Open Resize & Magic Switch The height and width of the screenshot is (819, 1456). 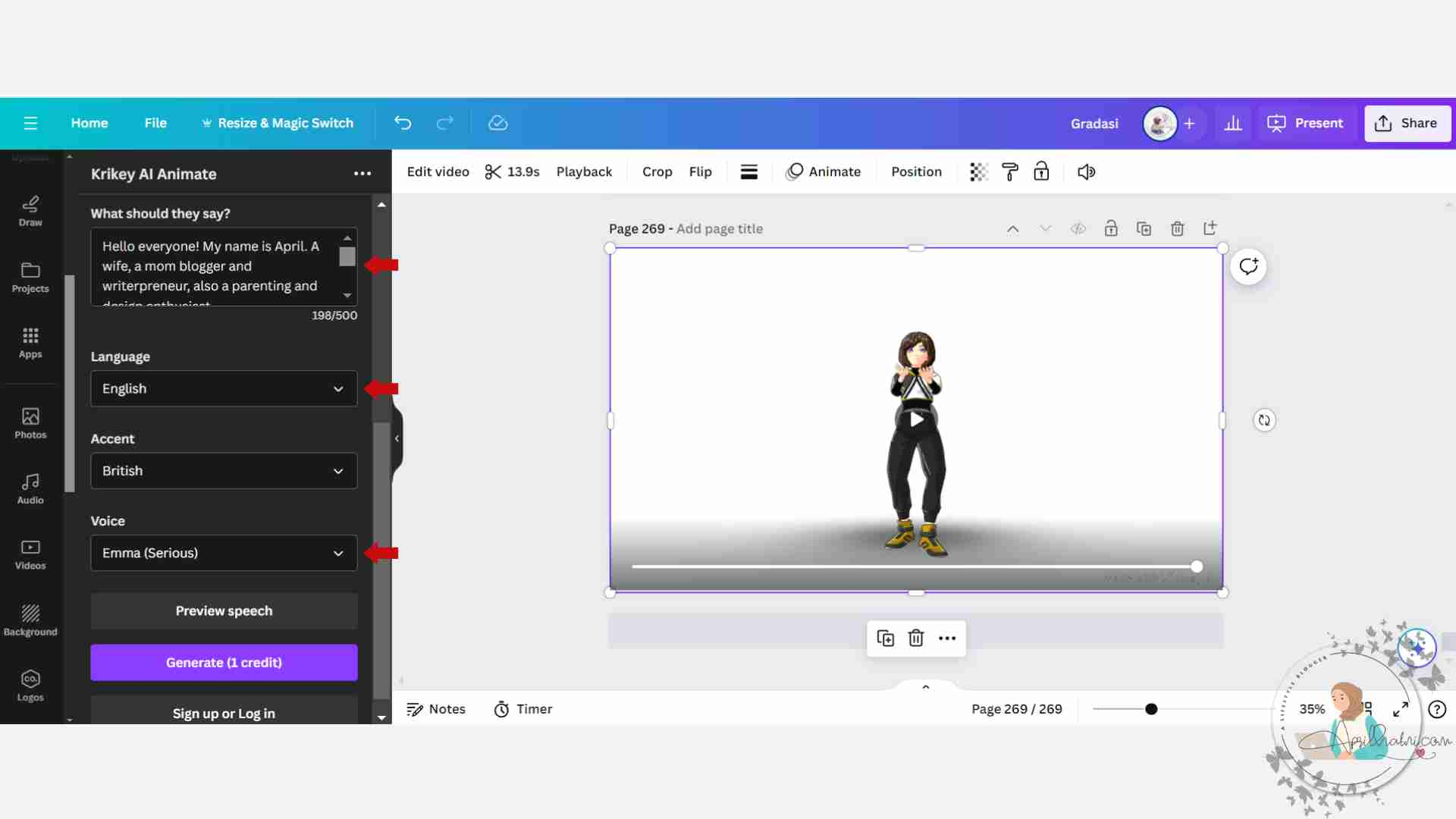(278, 123)
